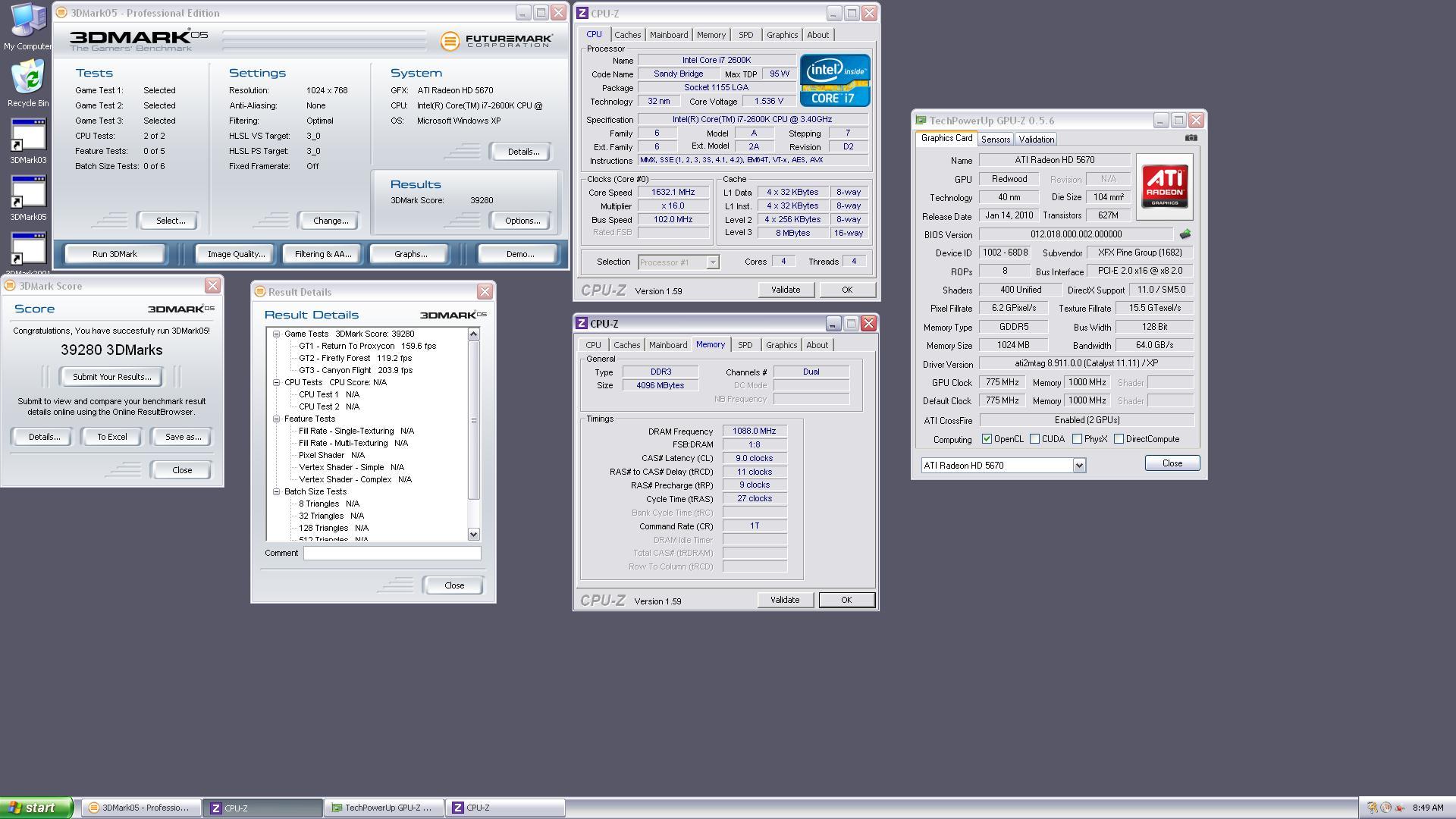The image size is (1456, 819).
Task: Click the results Options button
Action: click(x=522, y=221)
